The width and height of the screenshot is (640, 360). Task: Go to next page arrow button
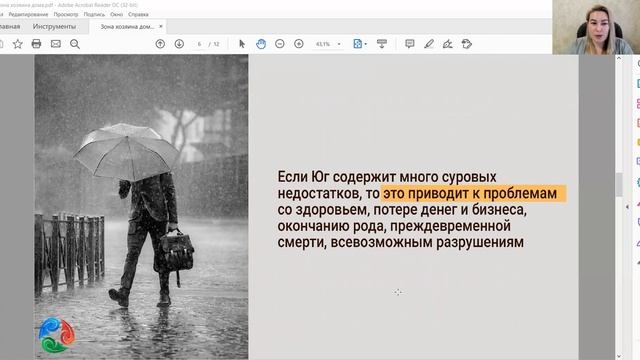click(x=179, y=44)
